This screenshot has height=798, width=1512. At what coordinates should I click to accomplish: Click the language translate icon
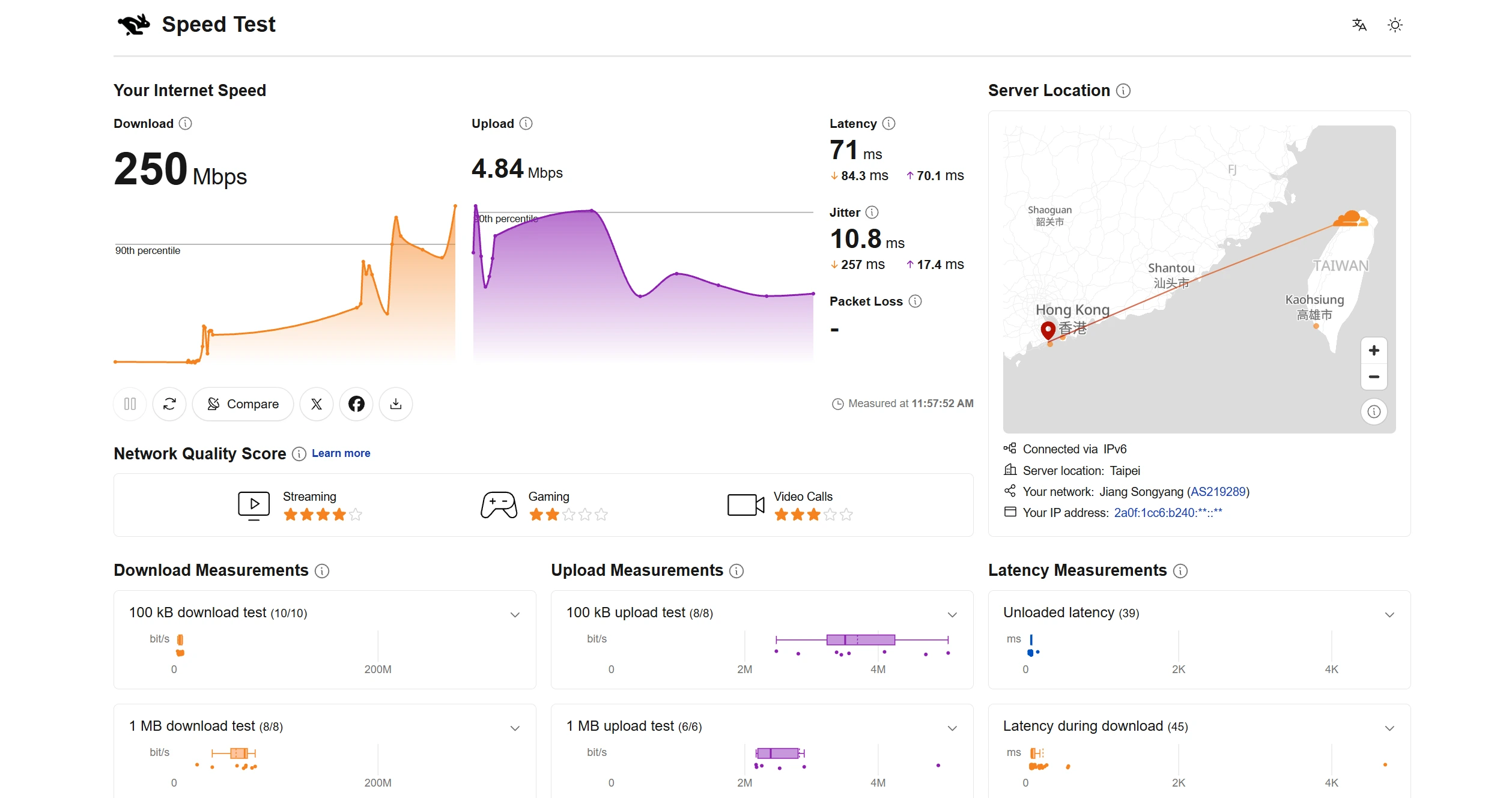point(1359,25)
